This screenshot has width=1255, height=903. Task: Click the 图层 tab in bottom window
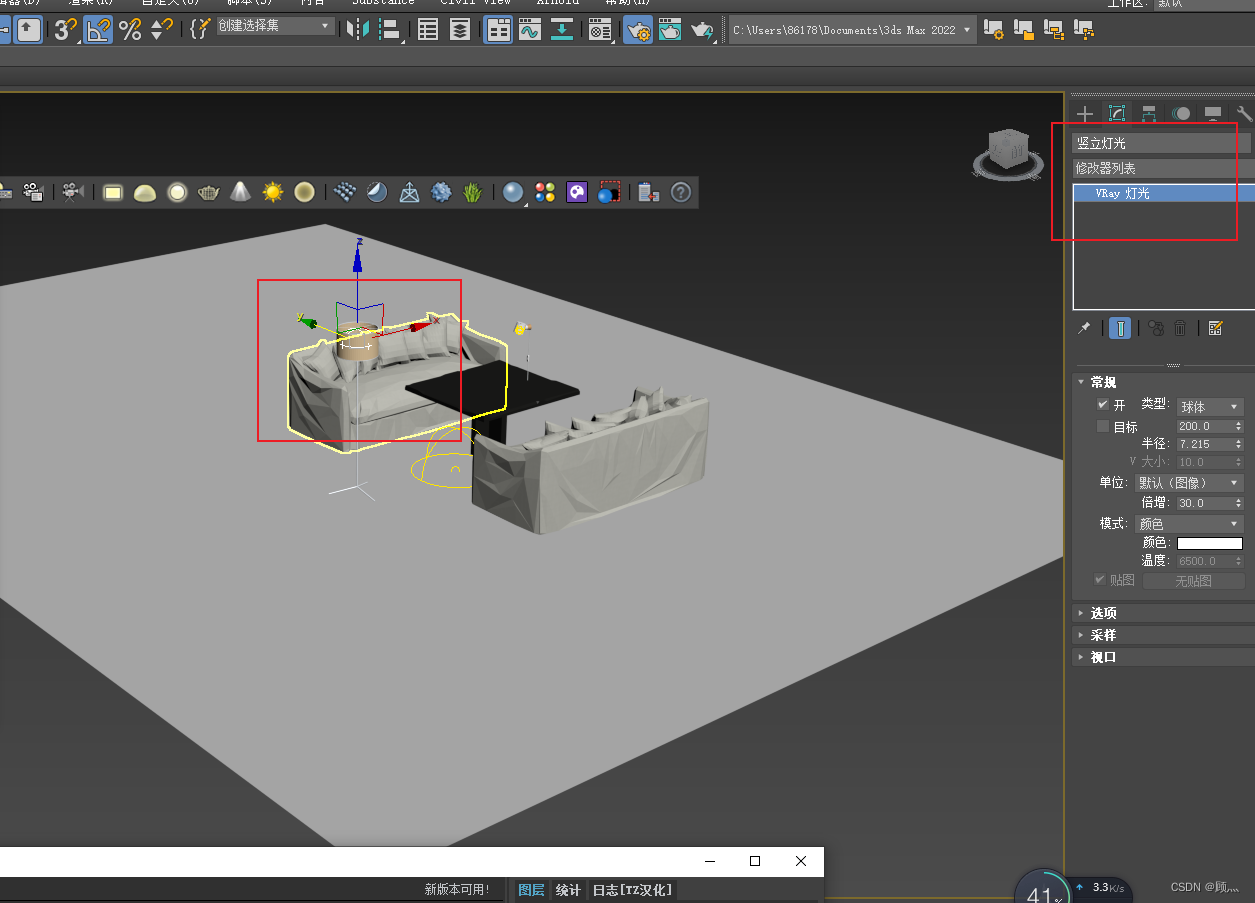pyautogui.click(x=531, y=890)
